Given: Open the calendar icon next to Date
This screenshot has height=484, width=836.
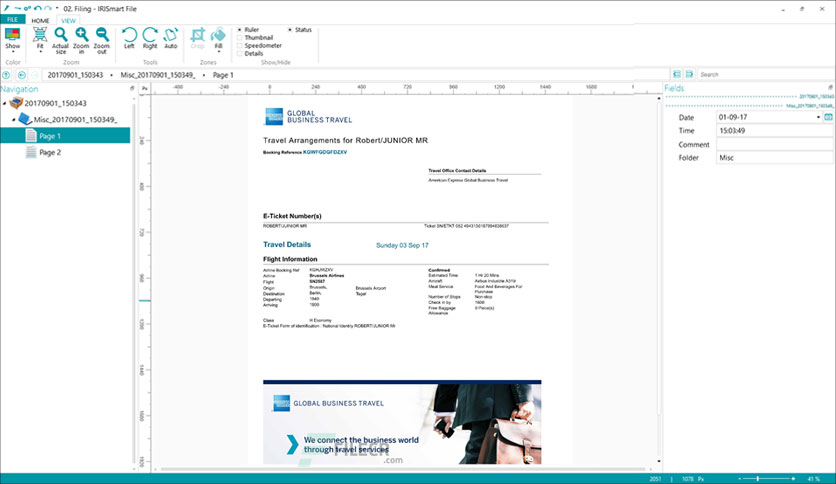Looking at the screenshot, I should 829,117.
